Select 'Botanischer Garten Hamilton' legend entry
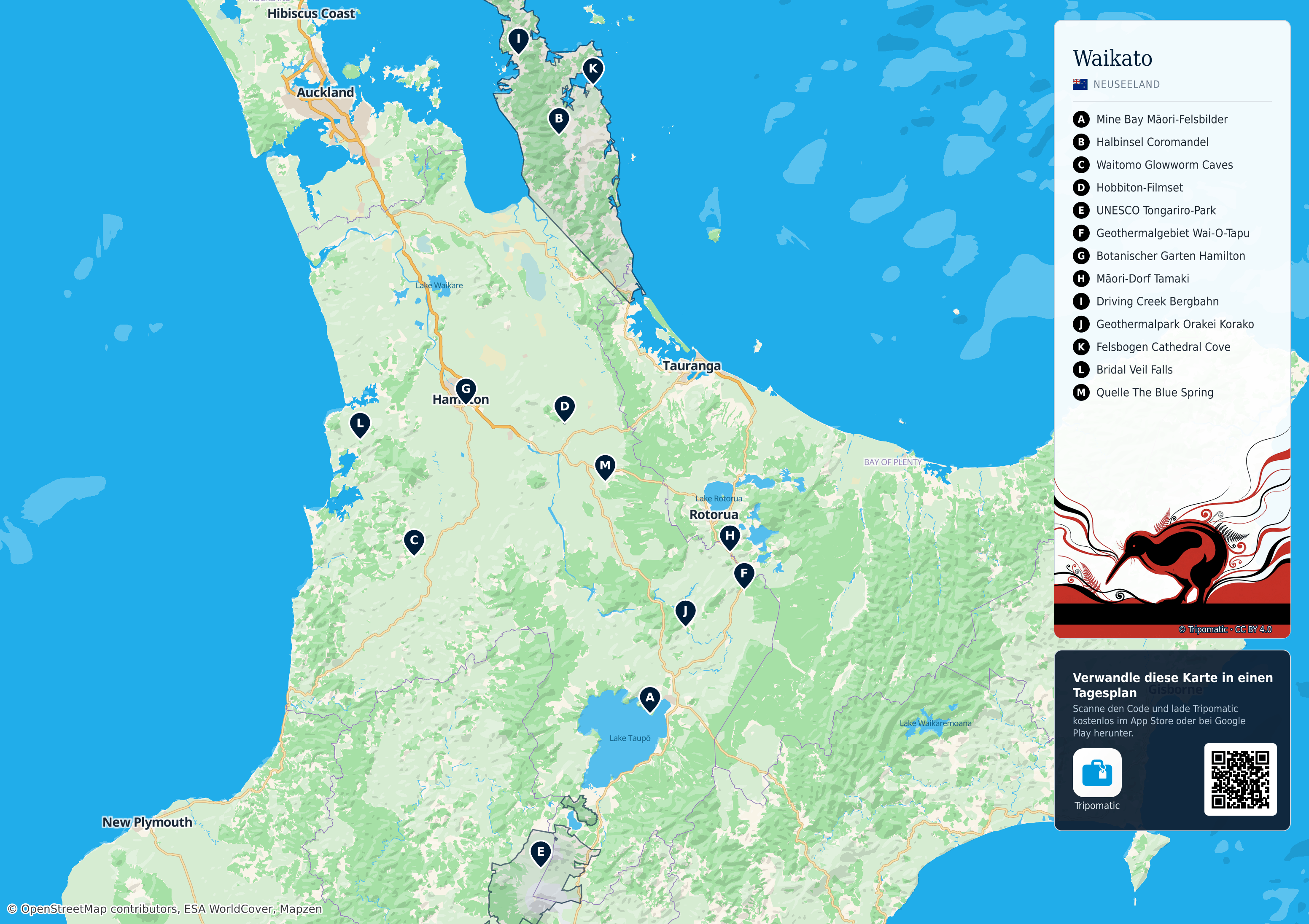 point(1170,256)
